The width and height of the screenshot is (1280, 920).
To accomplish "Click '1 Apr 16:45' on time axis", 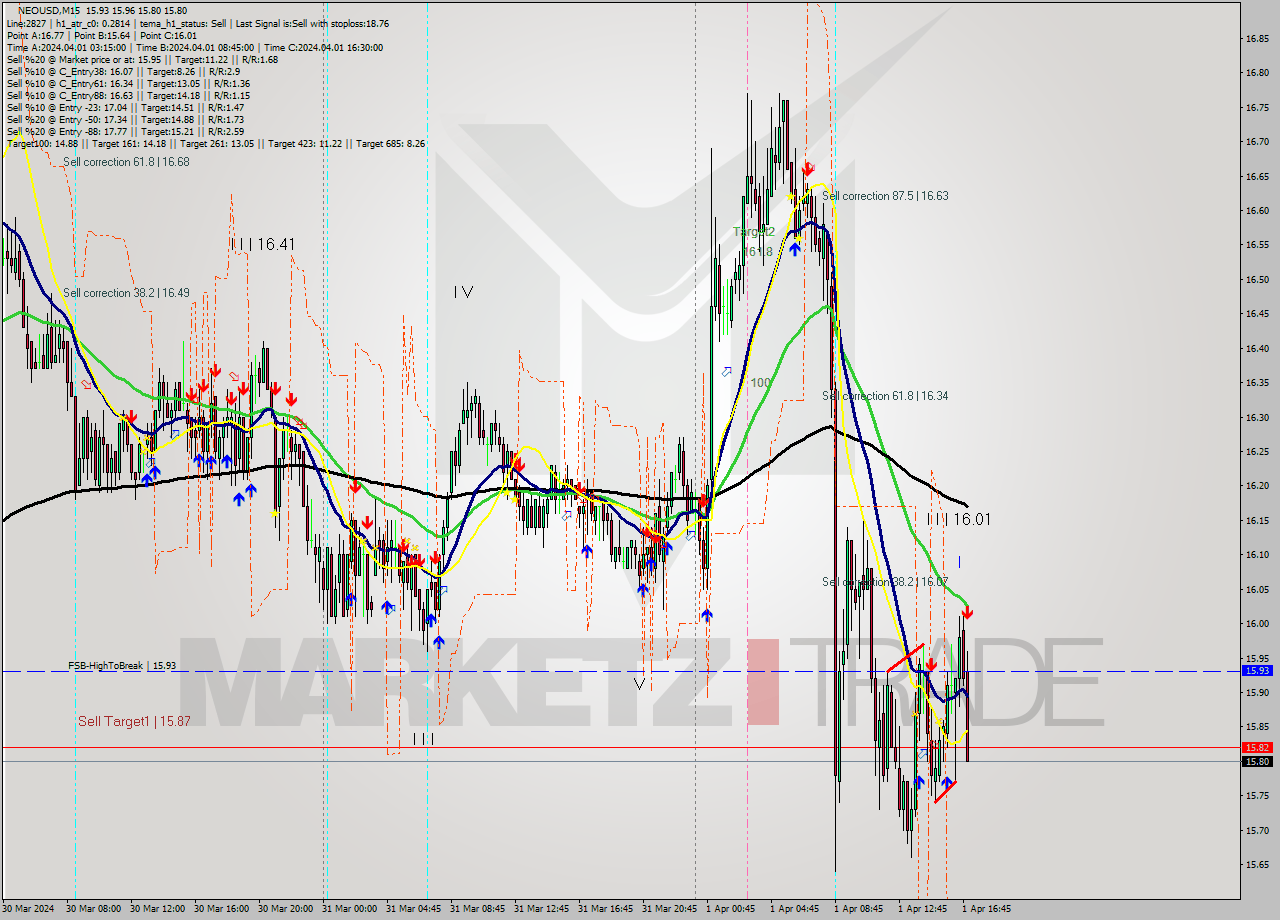I will 987,909.
